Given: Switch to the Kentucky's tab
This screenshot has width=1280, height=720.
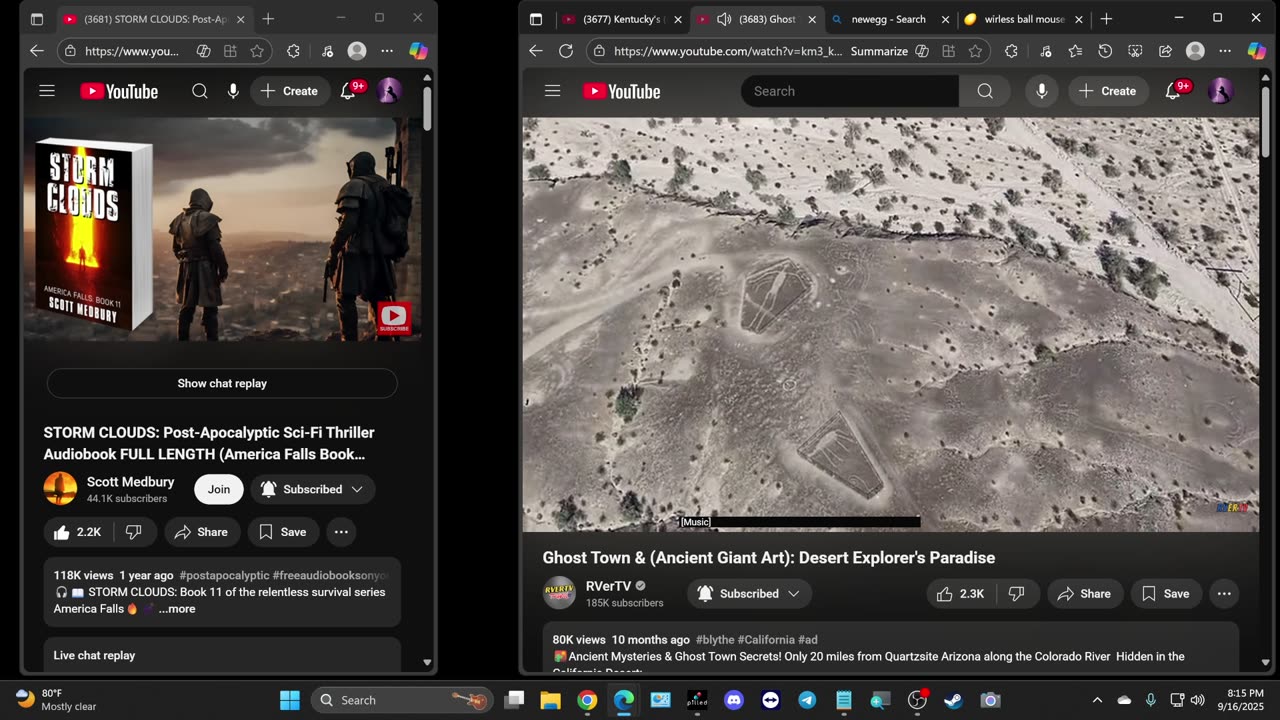Looking at the screenshot, I should (621, 19).
